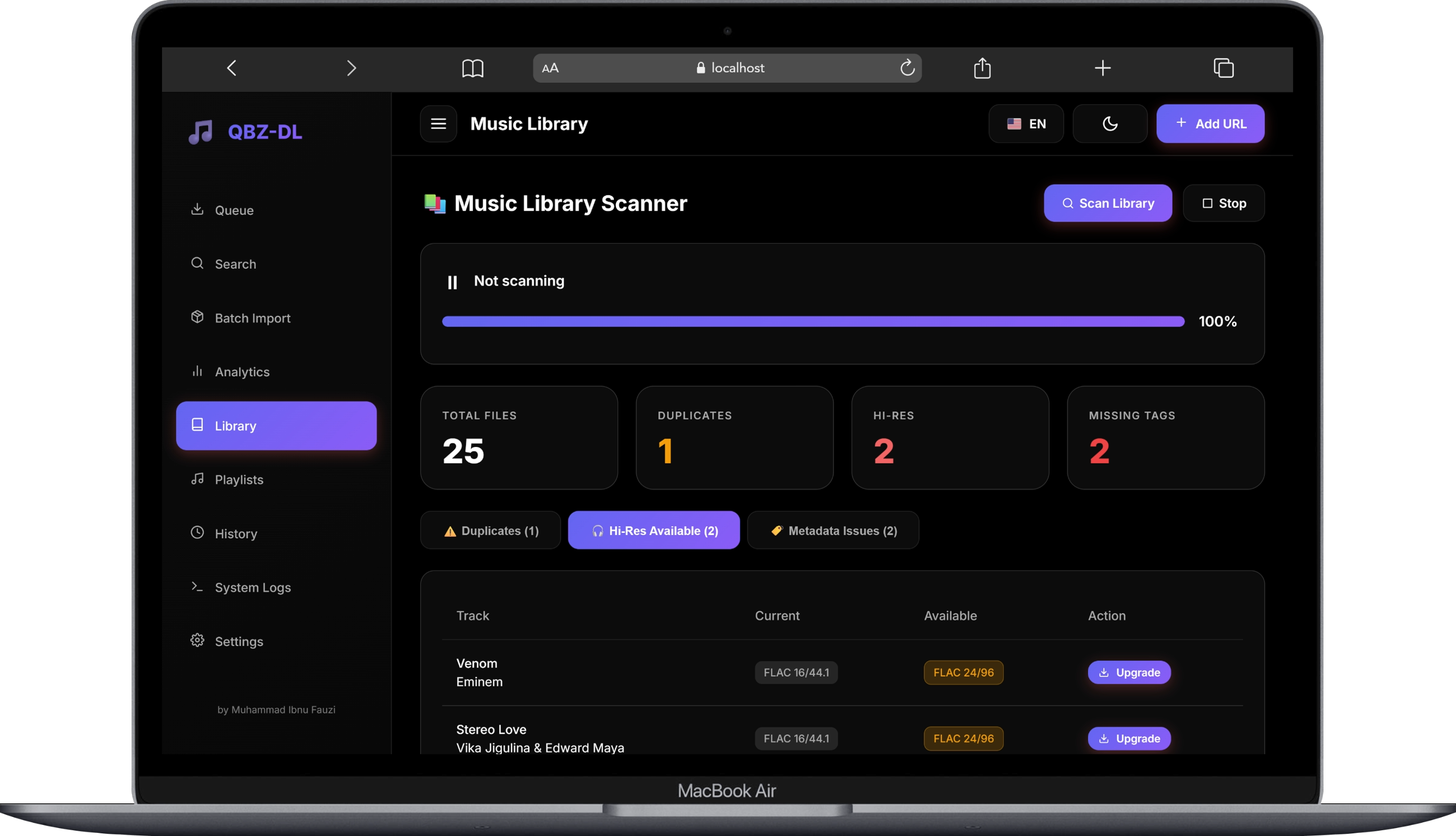Upgrade the Venom track

click(1129, 673)
